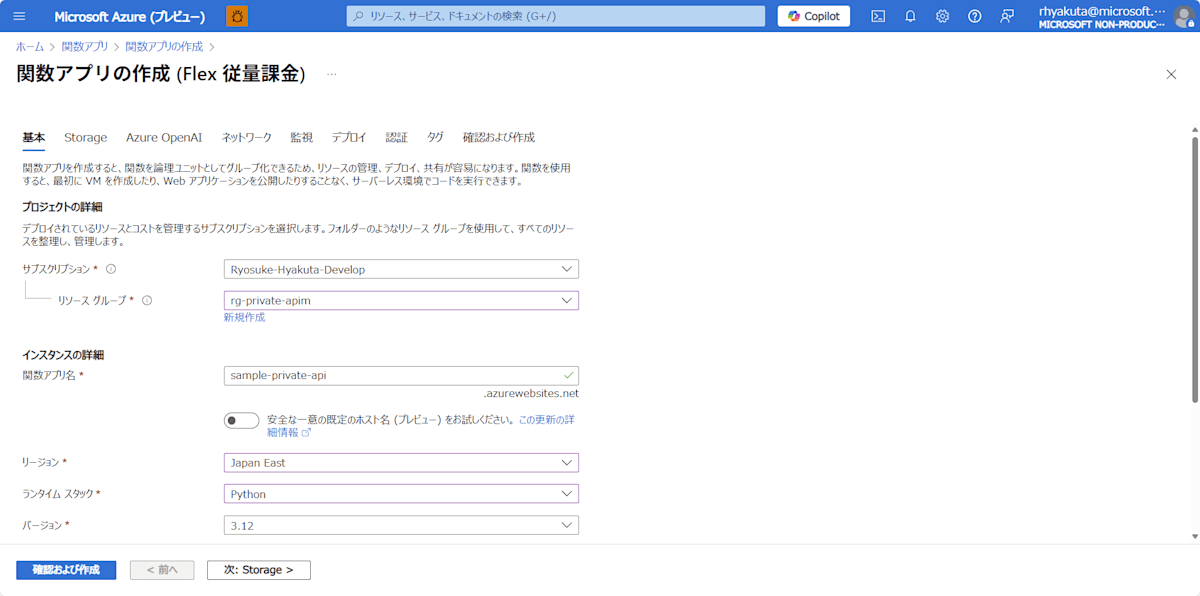
Task: Click the 関数アプリ名 input field
Action: coord(401,375)
